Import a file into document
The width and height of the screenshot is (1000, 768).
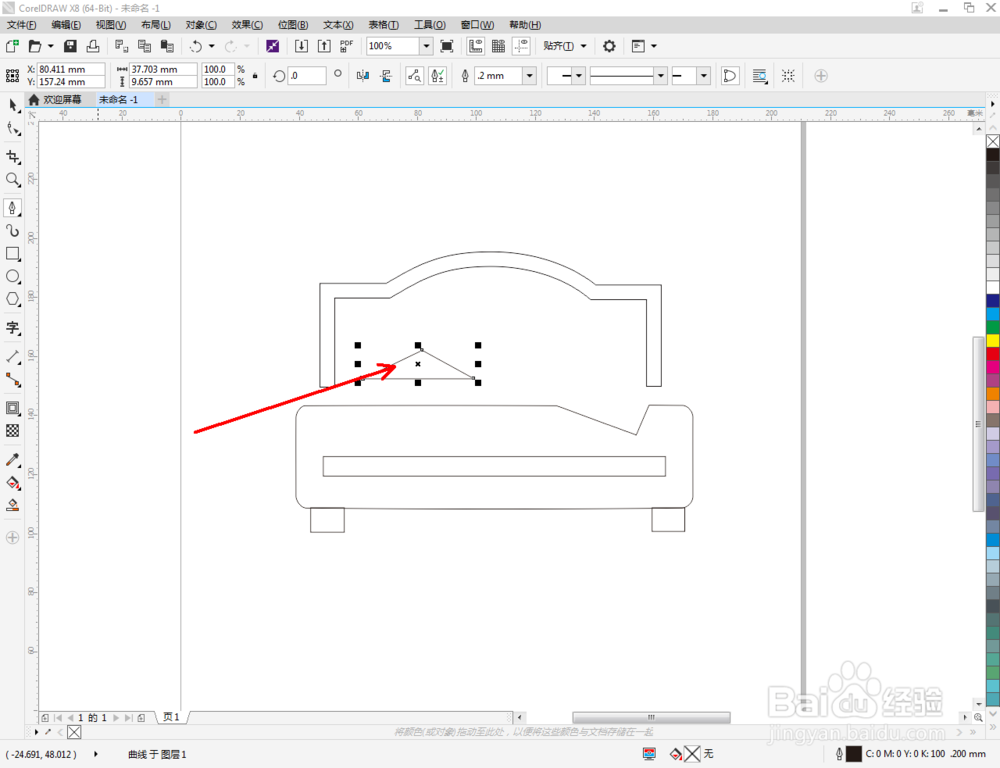click(x=301, y=46)
